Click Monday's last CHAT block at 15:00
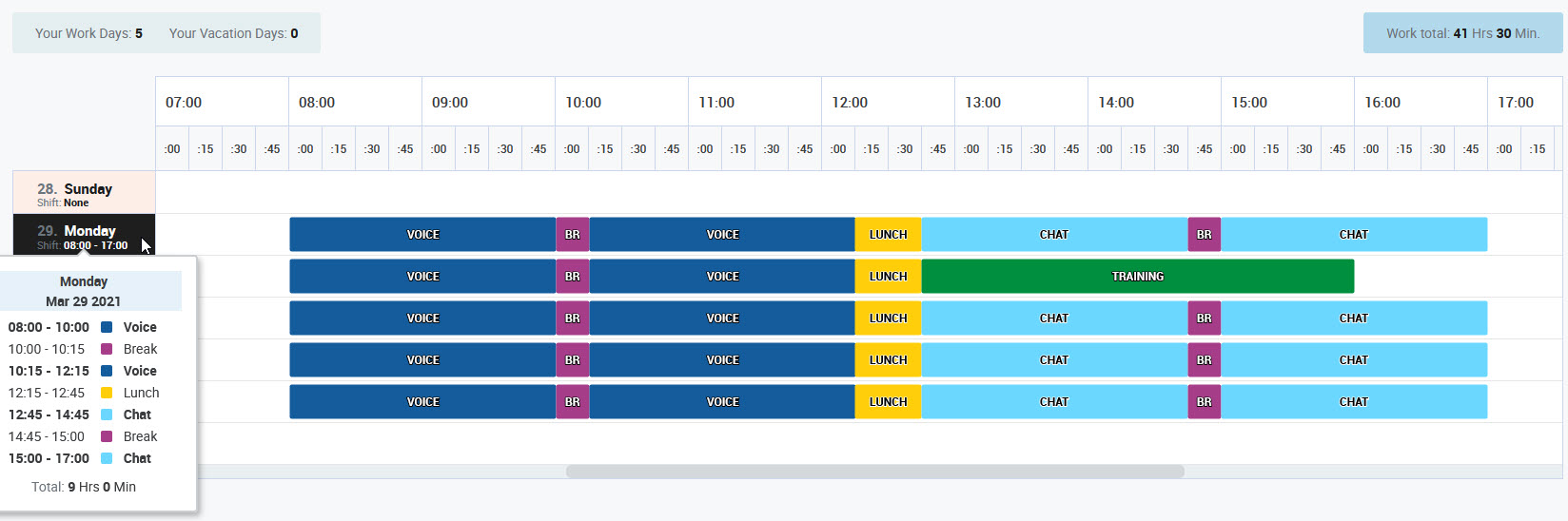 1353,235
